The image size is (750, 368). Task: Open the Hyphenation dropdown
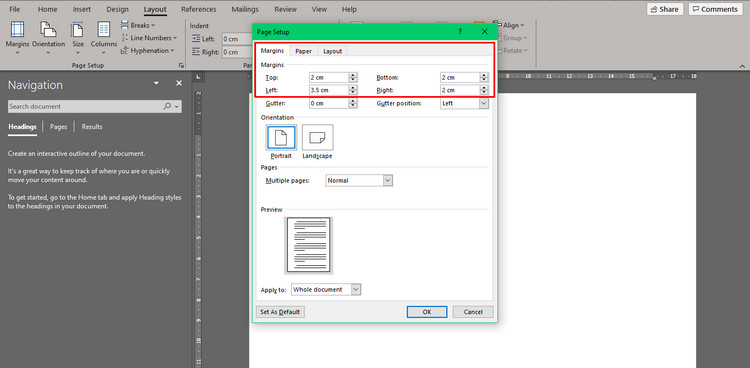pyautogui.click(x=148, y=50)
